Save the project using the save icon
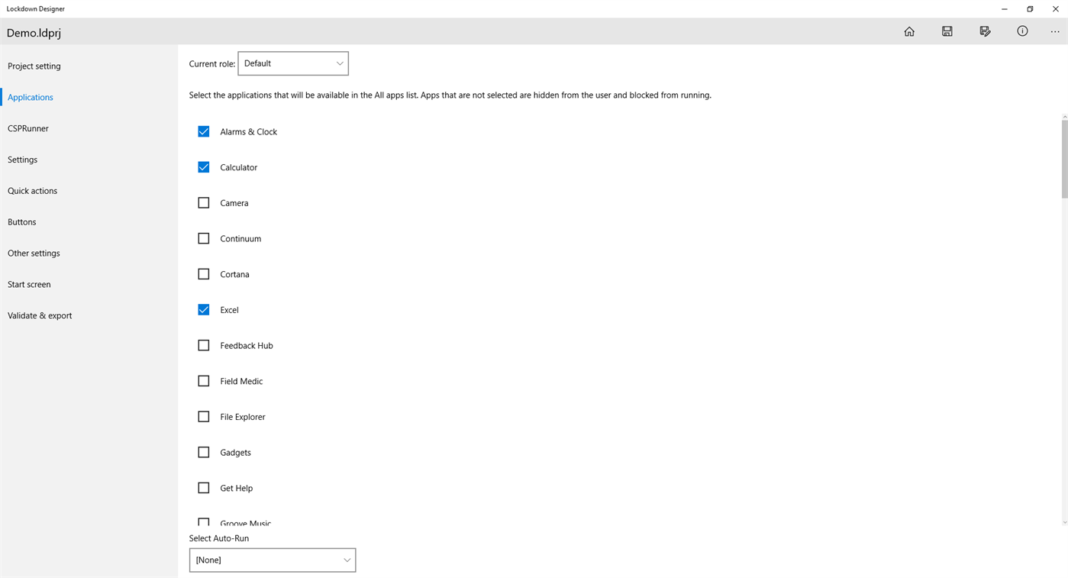The width and height of the screenshot is (1068, 578). (947, 31)
